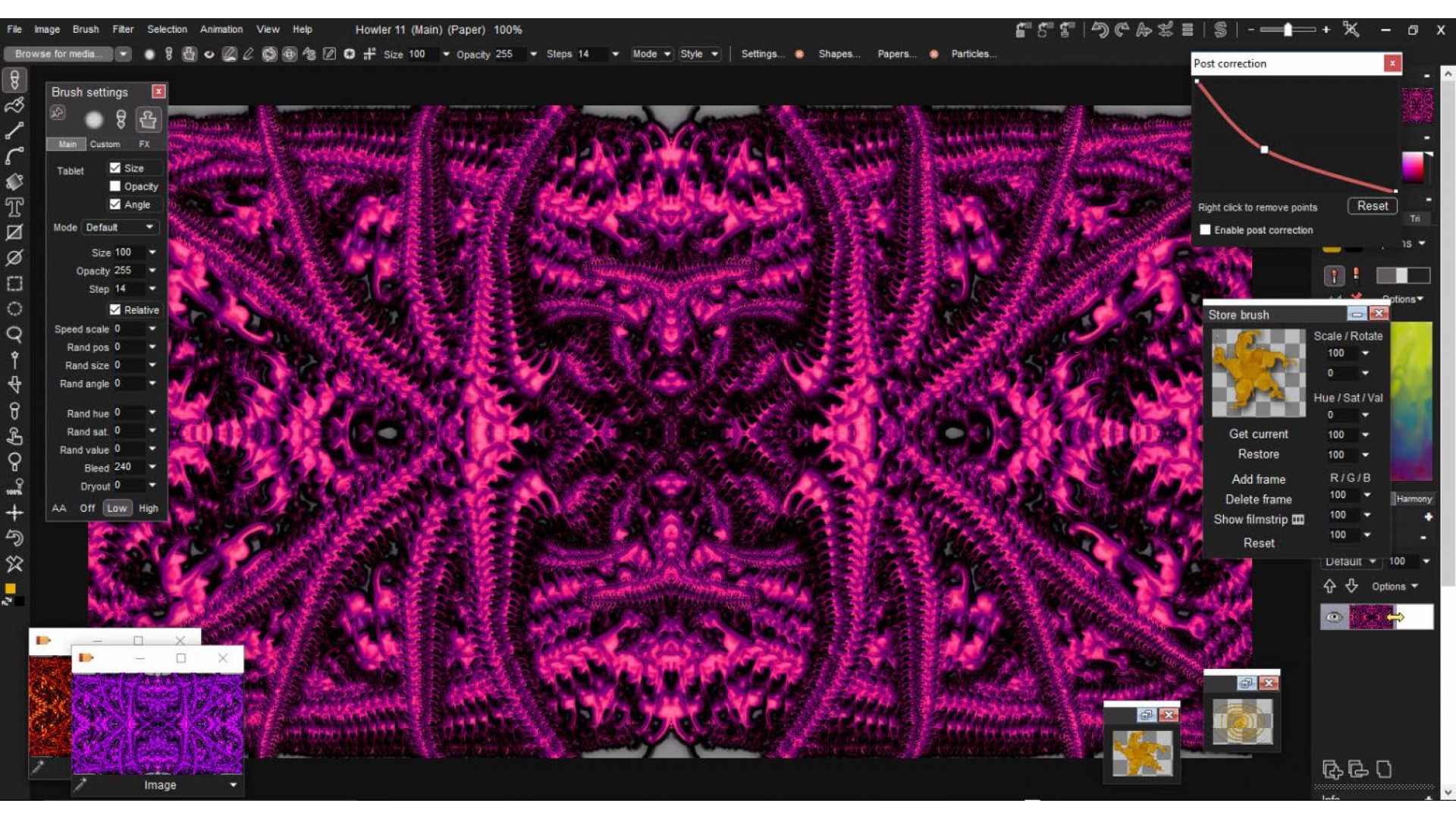Viewport: 1456px width, 819px height.
Task: Uncheck the Relative checkbox
Action: click(x=115, y=309)
